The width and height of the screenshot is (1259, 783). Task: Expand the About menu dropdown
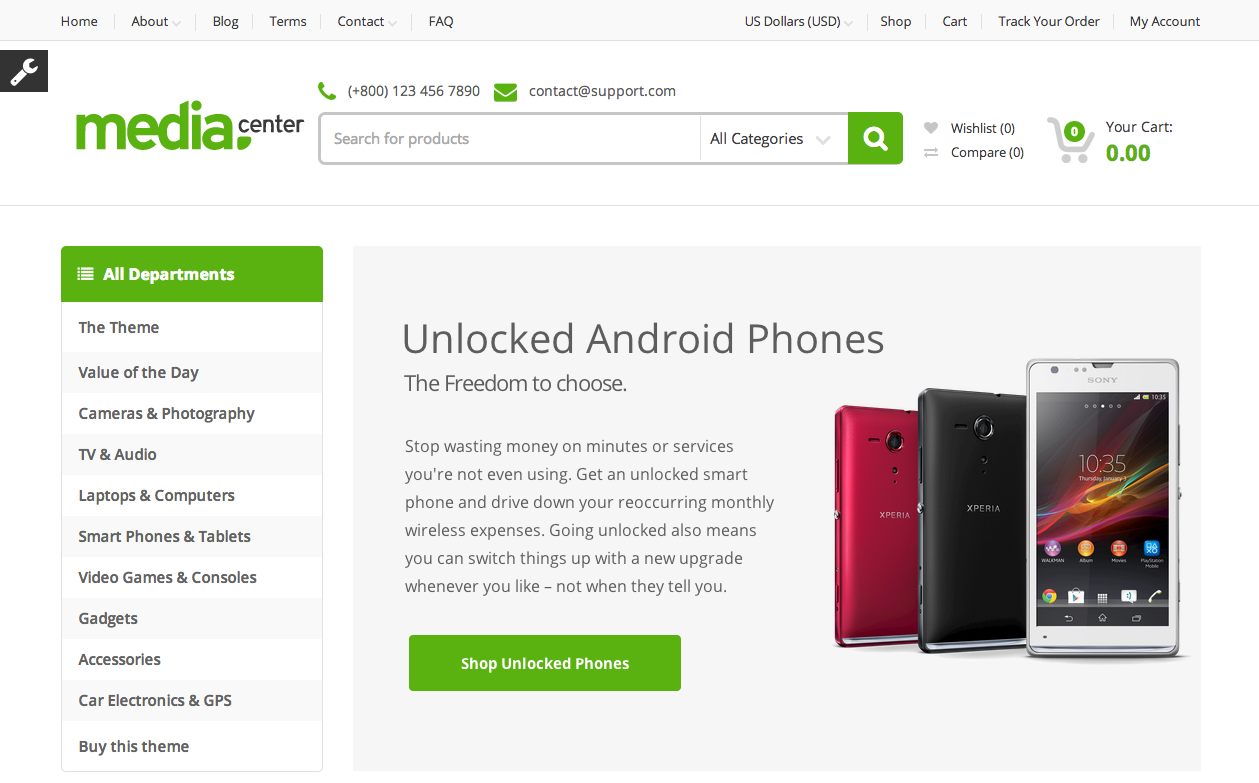coord(155,21)
